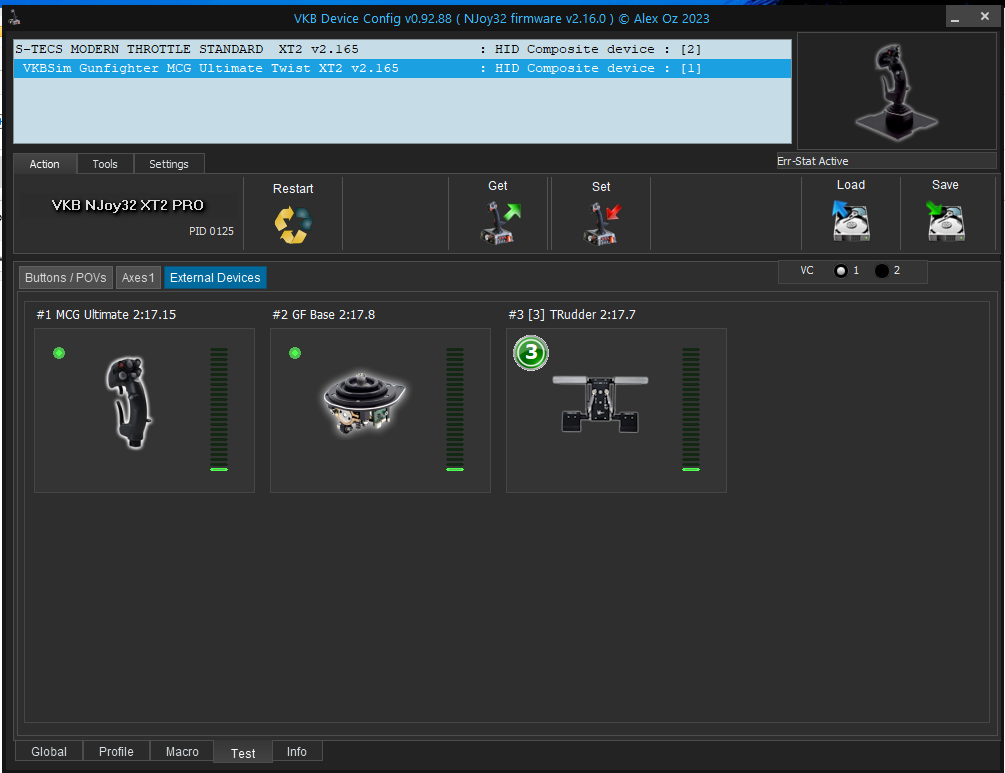This screenshot has width=1005, height=773.
Task: Click the '#3 [3] TRudder 2:17.7' heading
Action: (572, 315)
